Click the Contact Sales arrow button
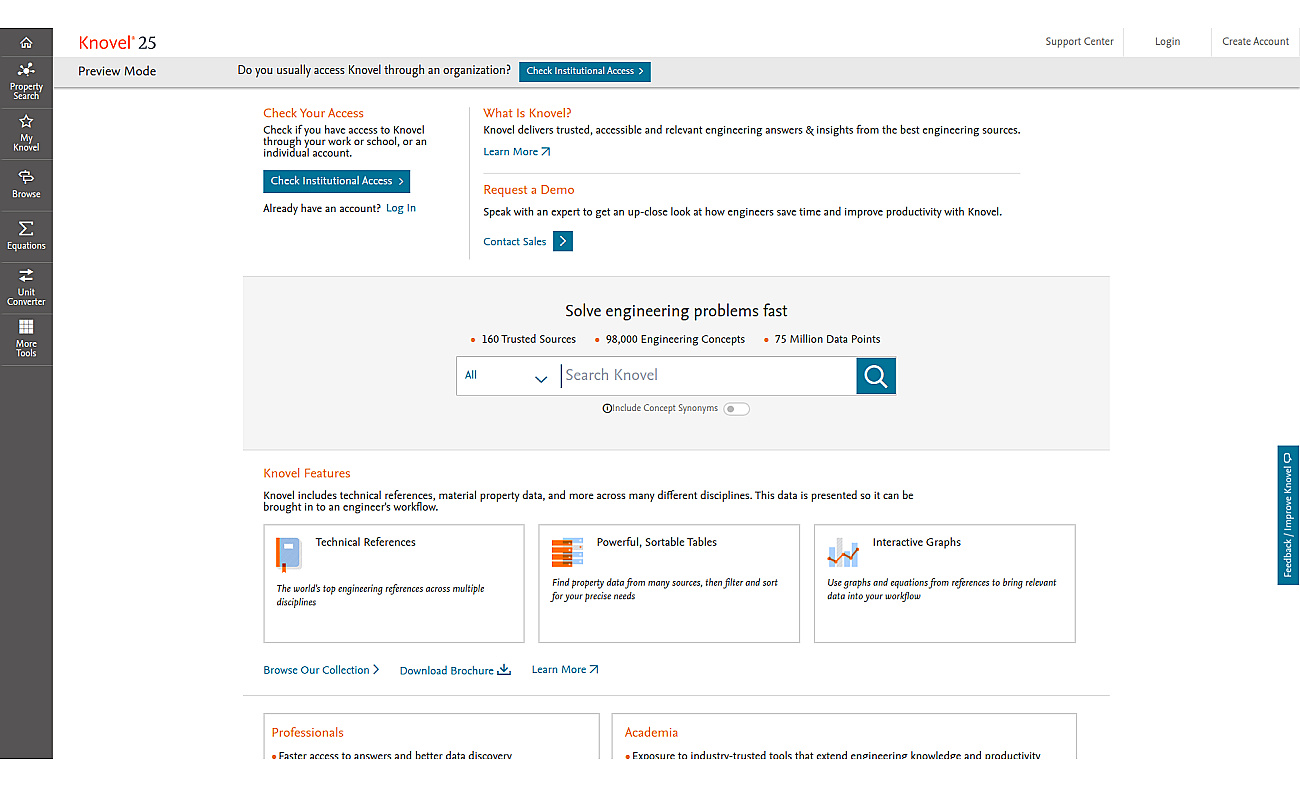The image size is (1300, 788). [x=563, y=241]
